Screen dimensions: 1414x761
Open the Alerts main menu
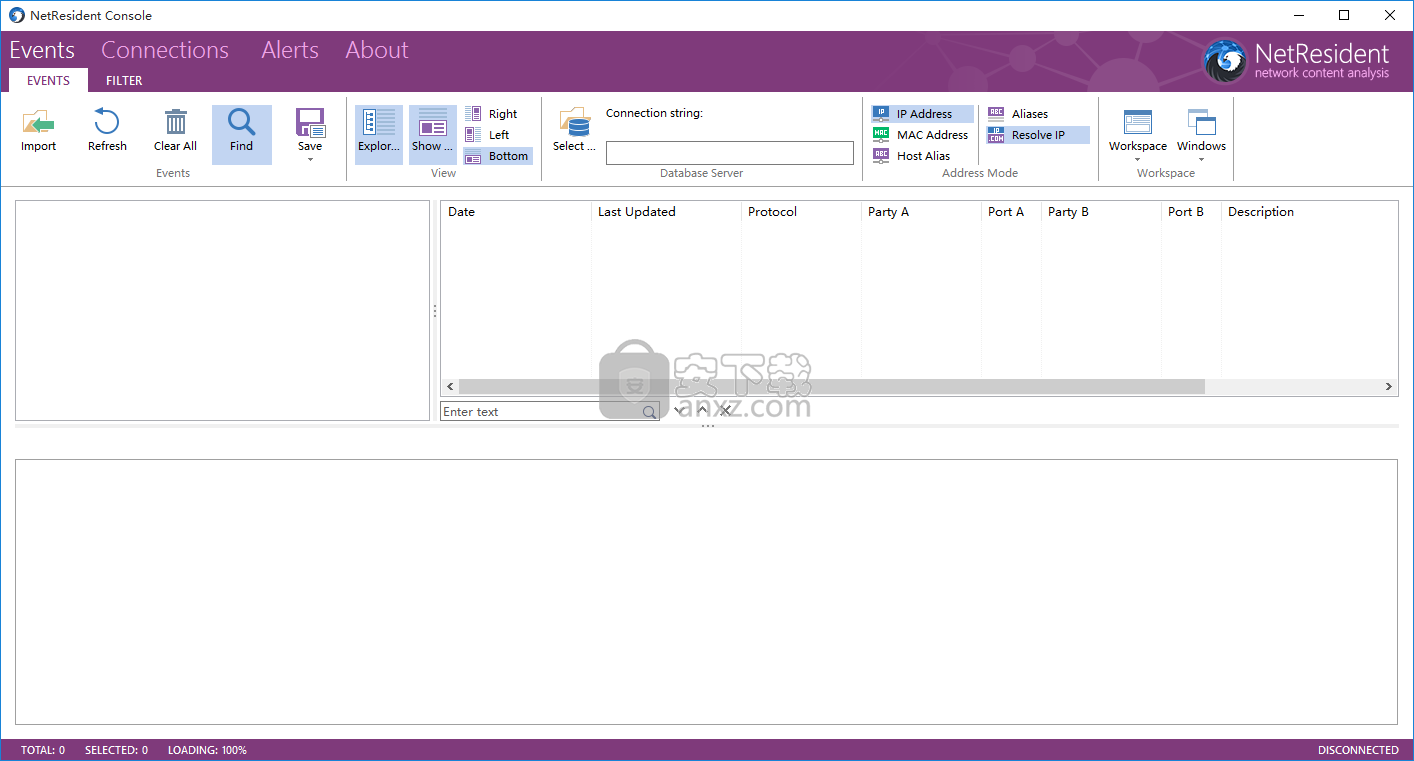(290, 50)
